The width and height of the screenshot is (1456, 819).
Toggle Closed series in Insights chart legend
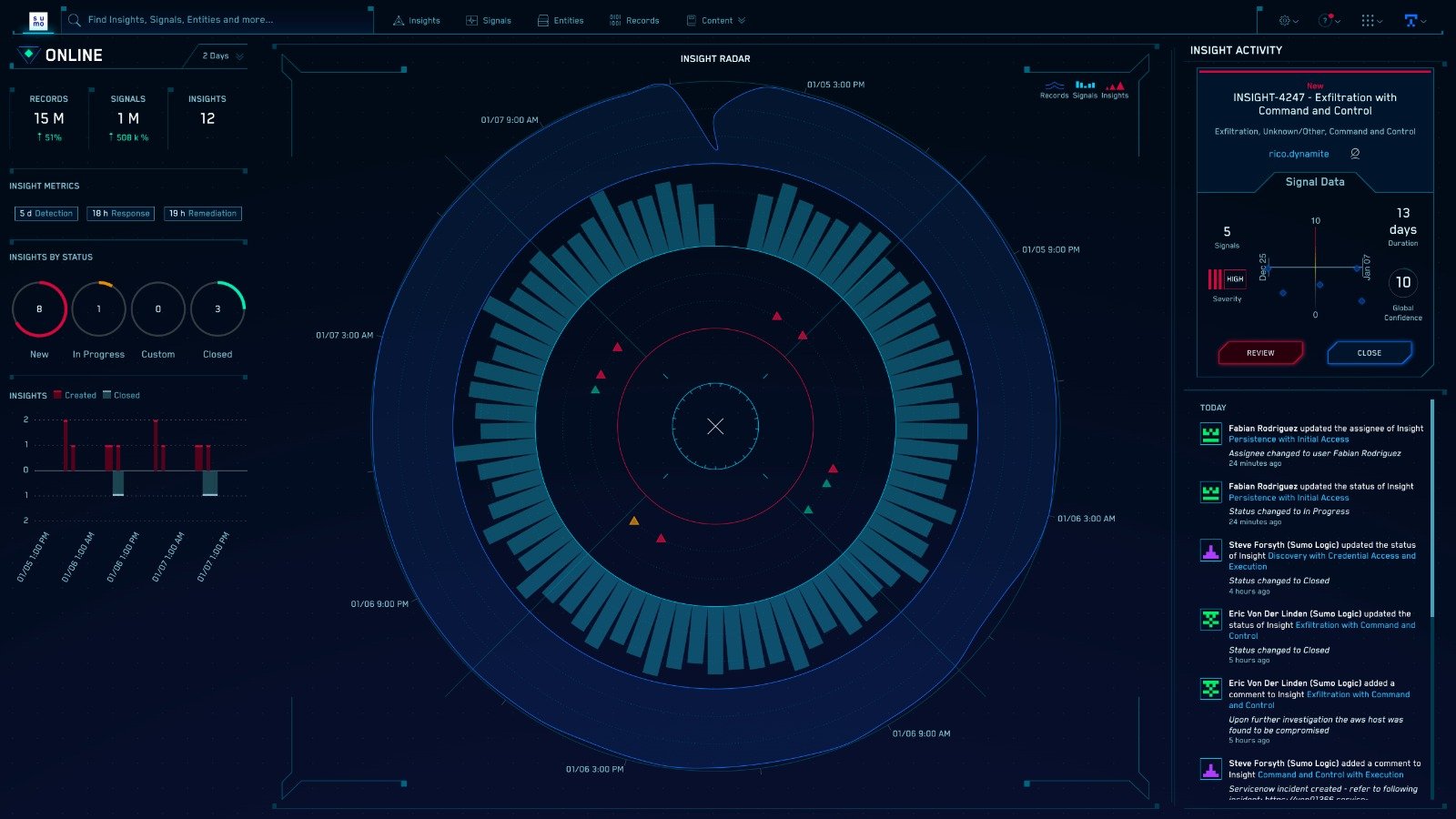point(122,395)
